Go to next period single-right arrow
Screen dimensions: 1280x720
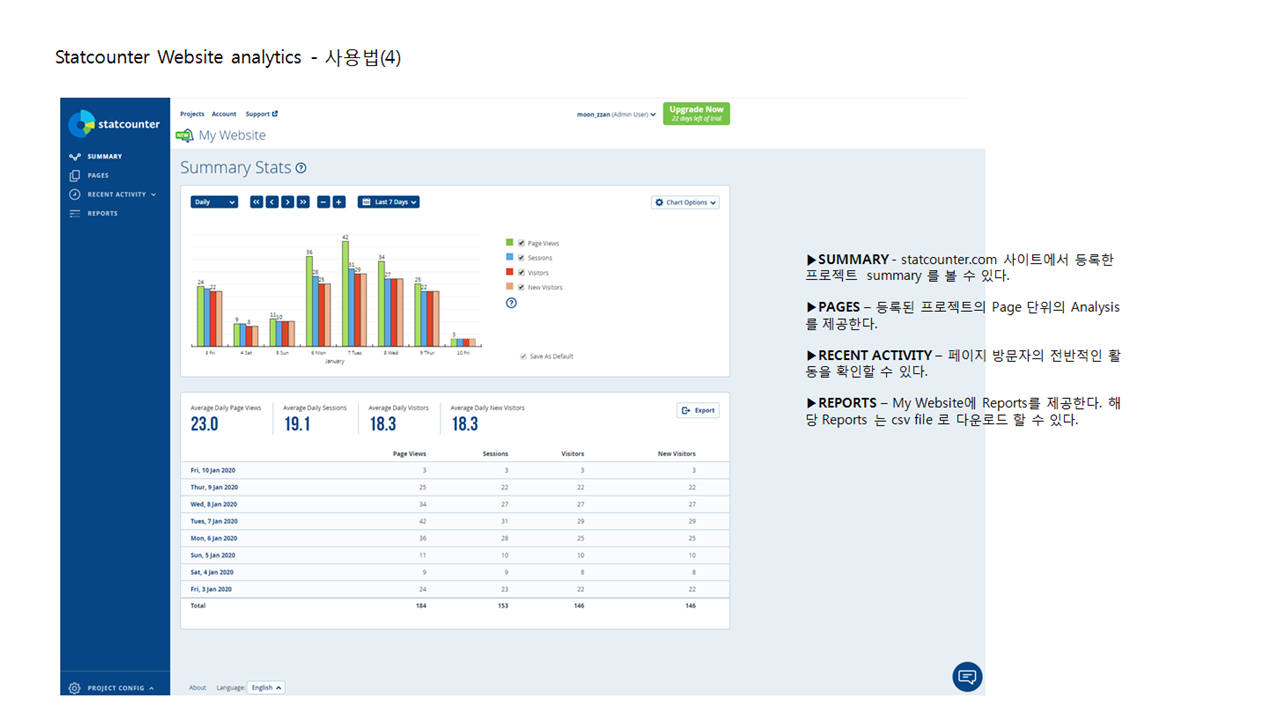pyautogui.click(x=287, y=202)
